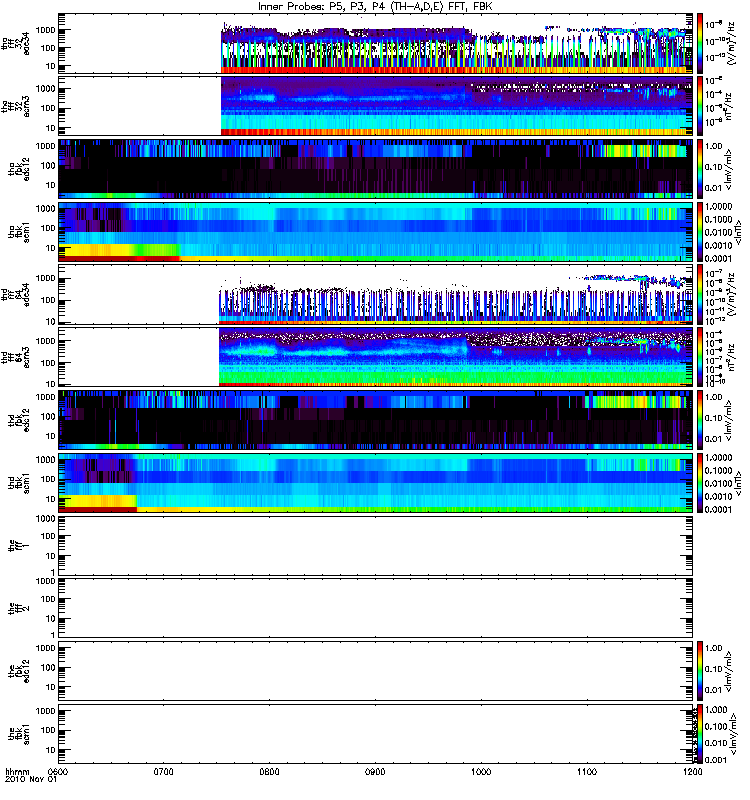Click the color bar of tha fff scm3
The height and width of the screenshot is (800, 750).
point(700,106)
